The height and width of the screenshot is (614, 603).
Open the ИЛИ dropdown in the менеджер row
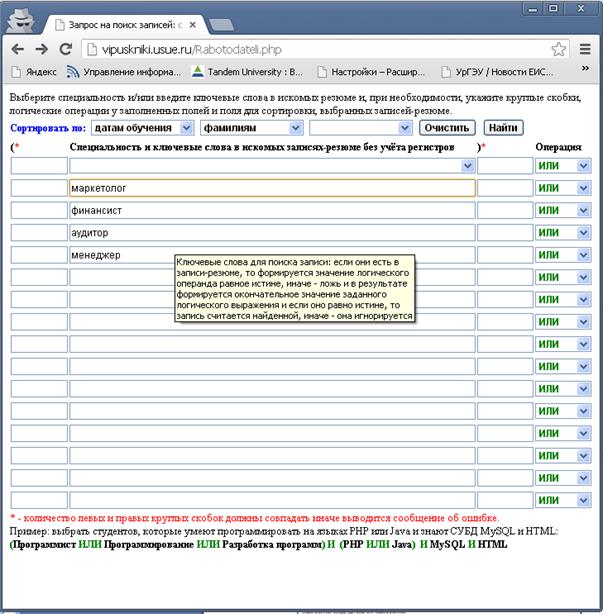tap(563, 255)
